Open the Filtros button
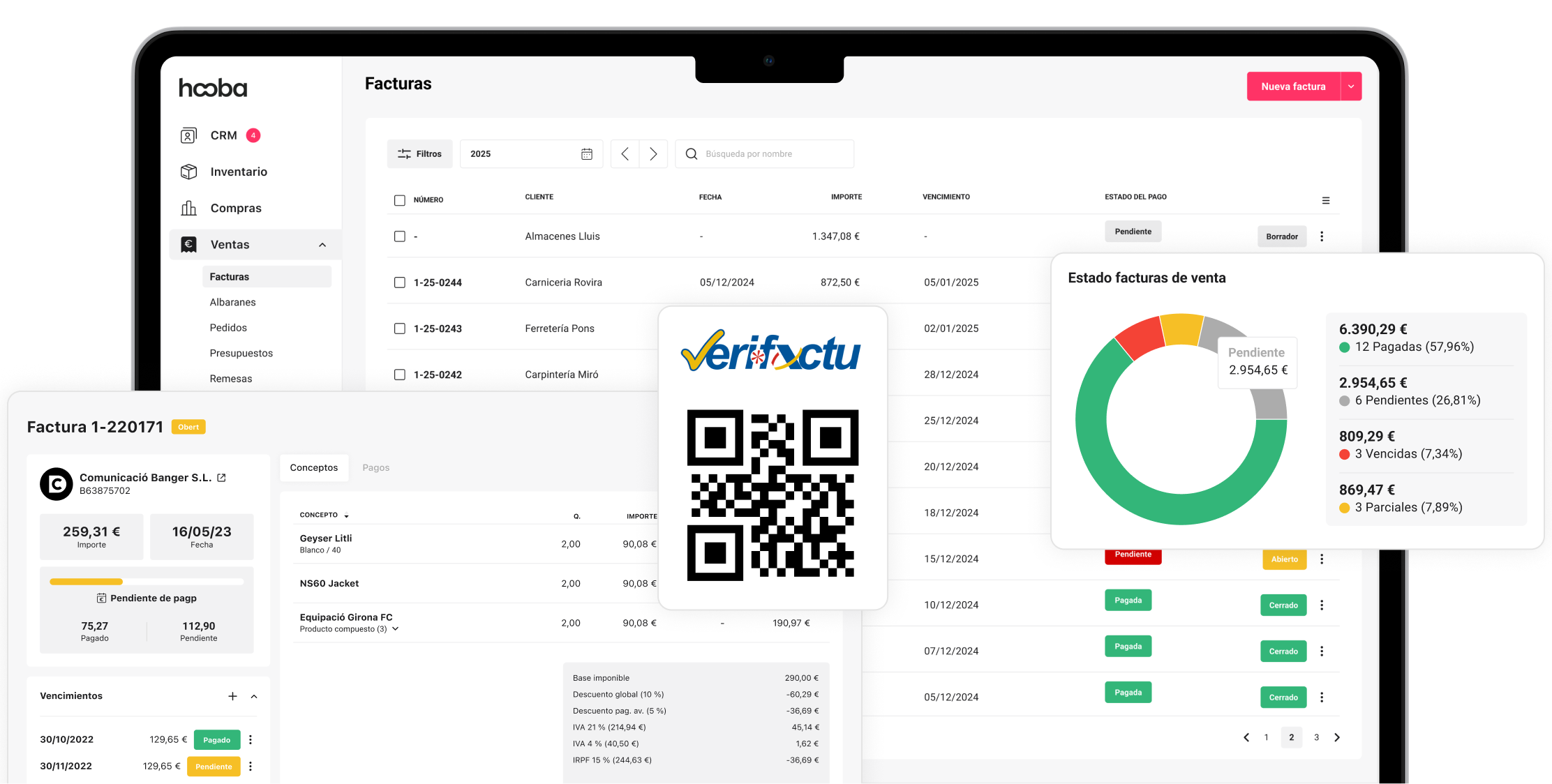The height and width of the screenshot is (784, 1552). (420, 154)
